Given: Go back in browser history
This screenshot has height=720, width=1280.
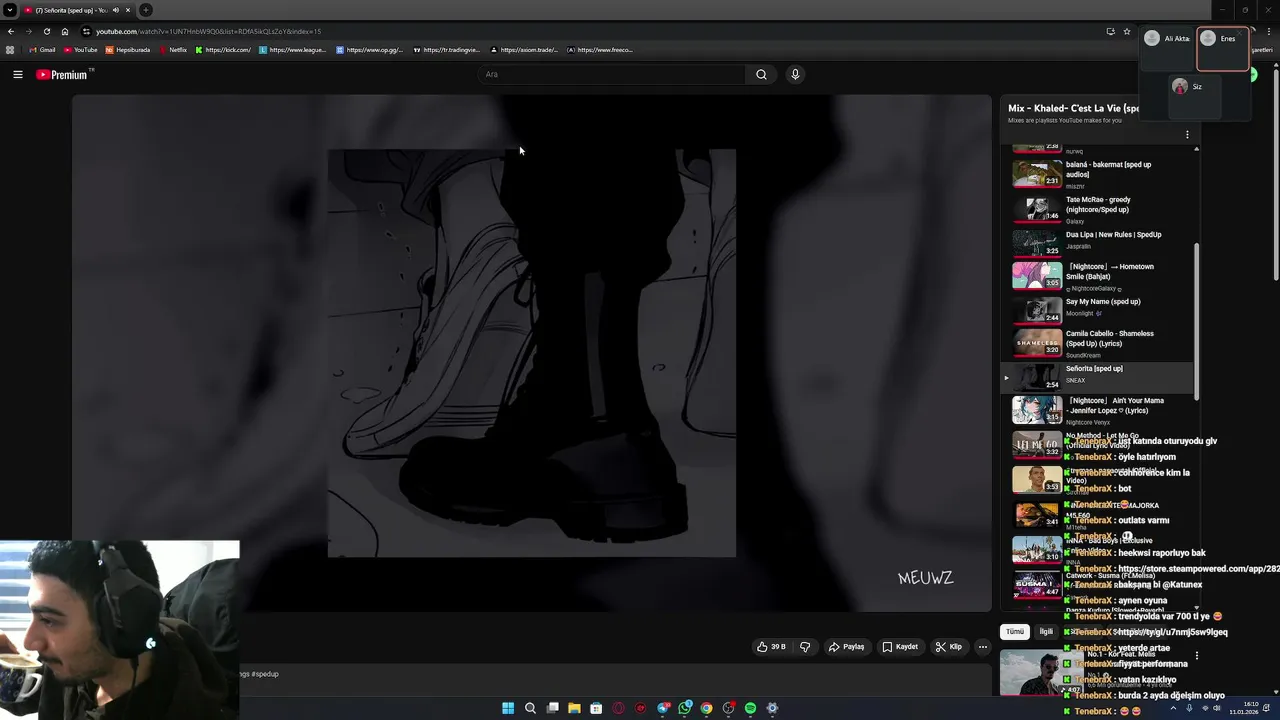Looking at the screenshot, I should [10, 31].
